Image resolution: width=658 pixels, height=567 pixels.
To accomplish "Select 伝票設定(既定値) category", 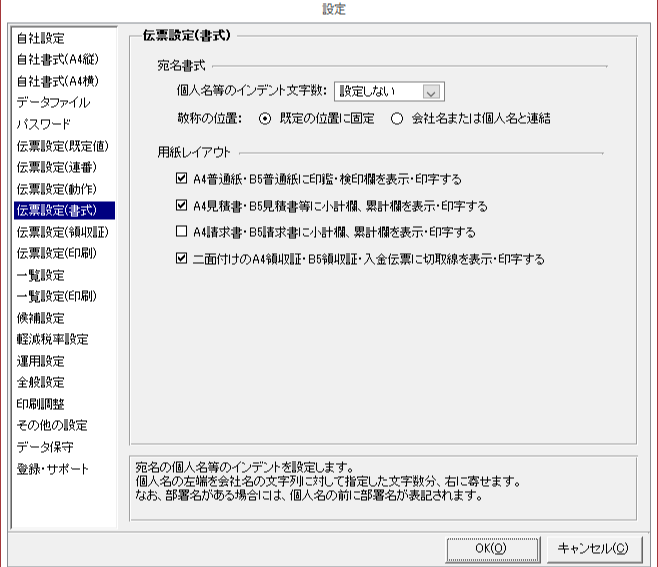I will (63, 146).
